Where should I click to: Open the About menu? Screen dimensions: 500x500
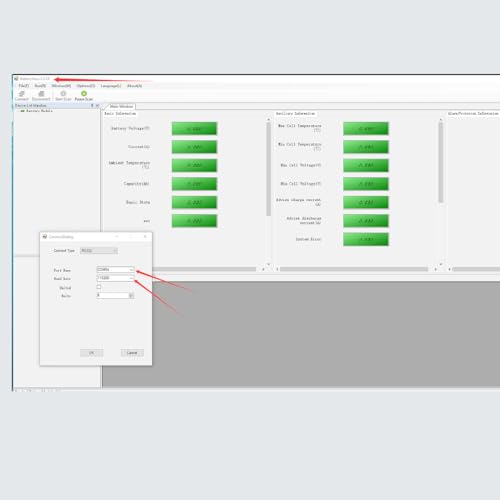134,86
